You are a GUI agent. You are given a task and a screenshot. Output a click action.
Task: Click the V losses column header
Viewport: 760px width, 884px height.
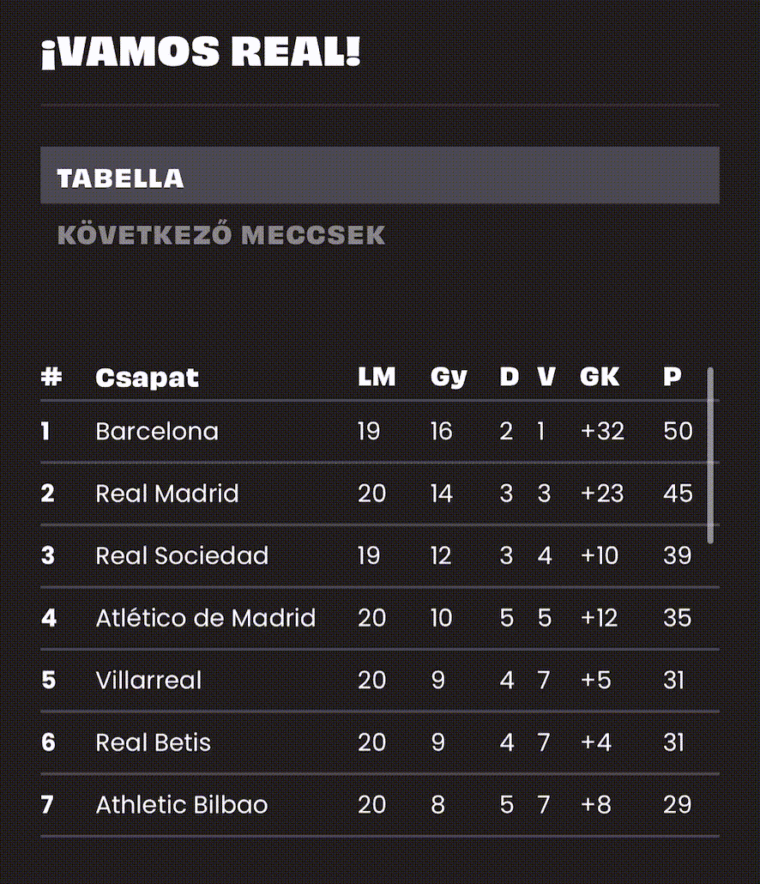coord(546,377)
